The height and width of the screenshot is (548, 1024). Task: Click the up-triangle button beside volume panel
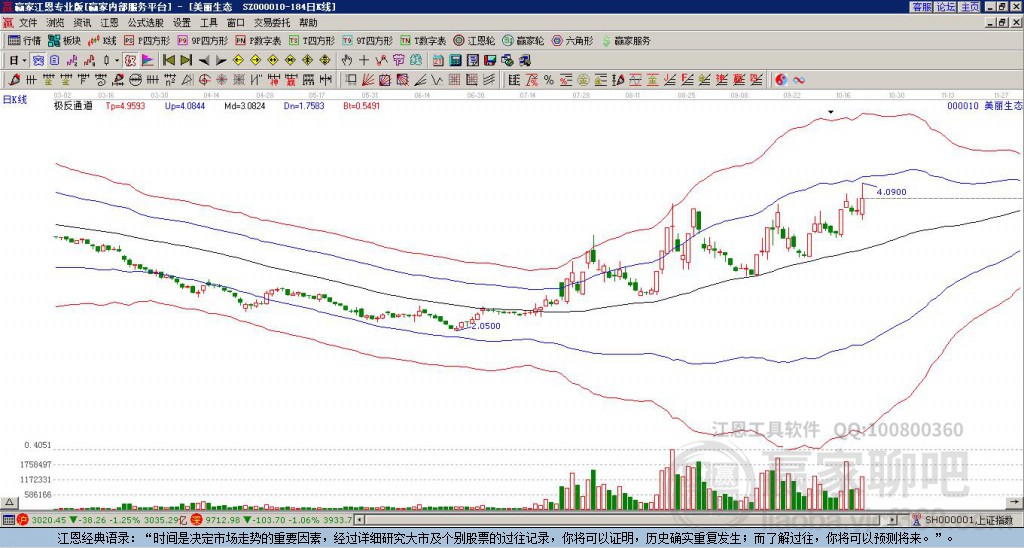click(9, 502)
